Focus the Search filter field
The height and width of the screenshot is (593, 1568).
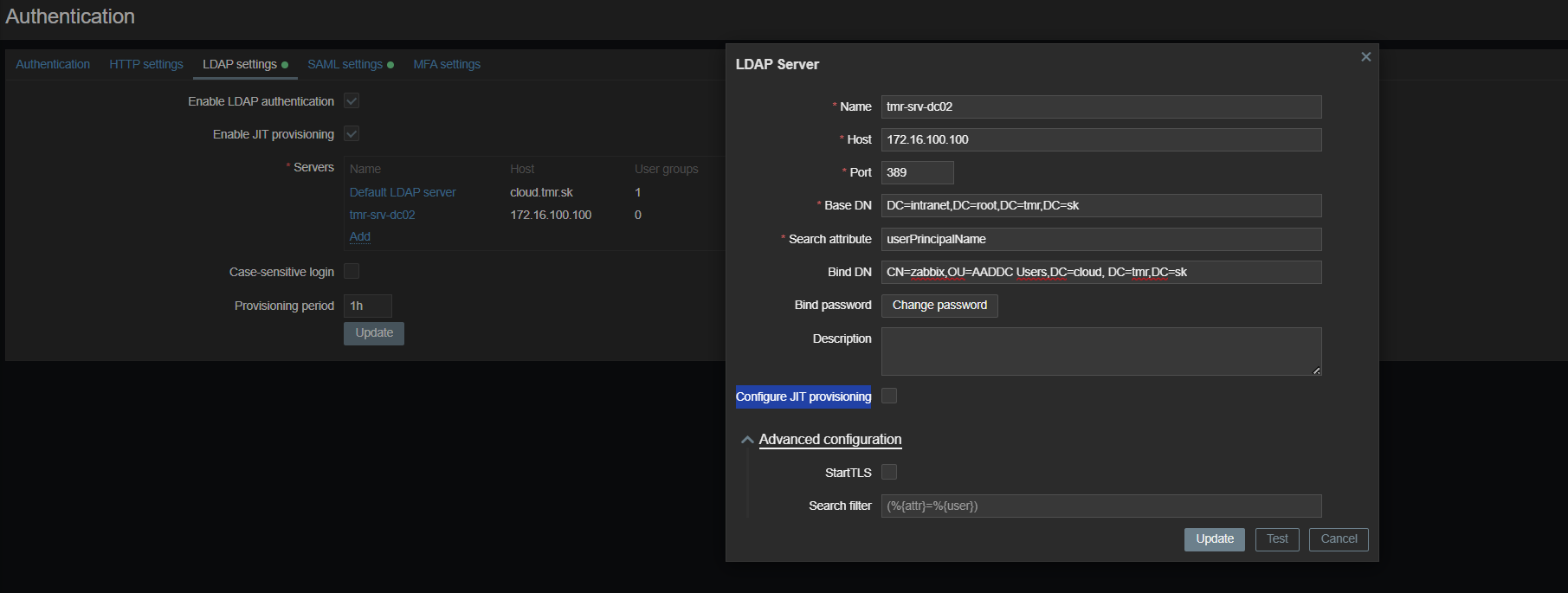click(x=1100, y=506)
